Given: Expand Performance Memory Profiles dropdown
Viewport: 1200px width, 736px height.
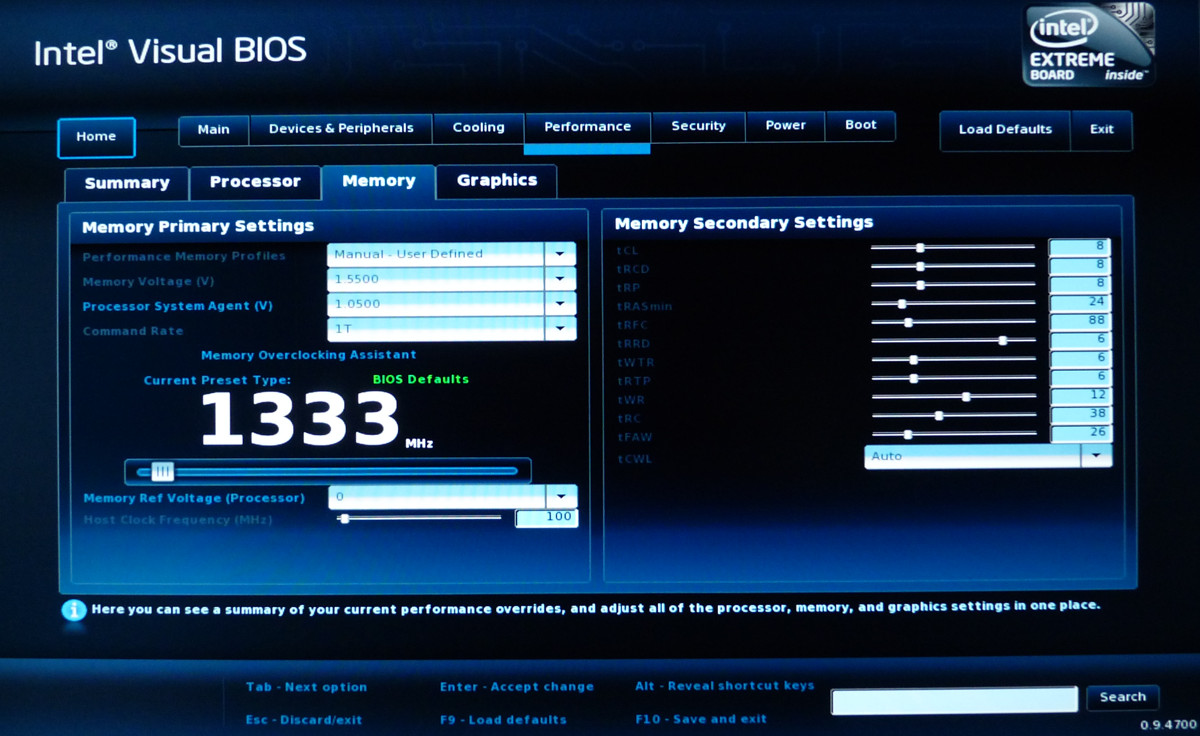Looking at the screenshot, I should point(561,254).
